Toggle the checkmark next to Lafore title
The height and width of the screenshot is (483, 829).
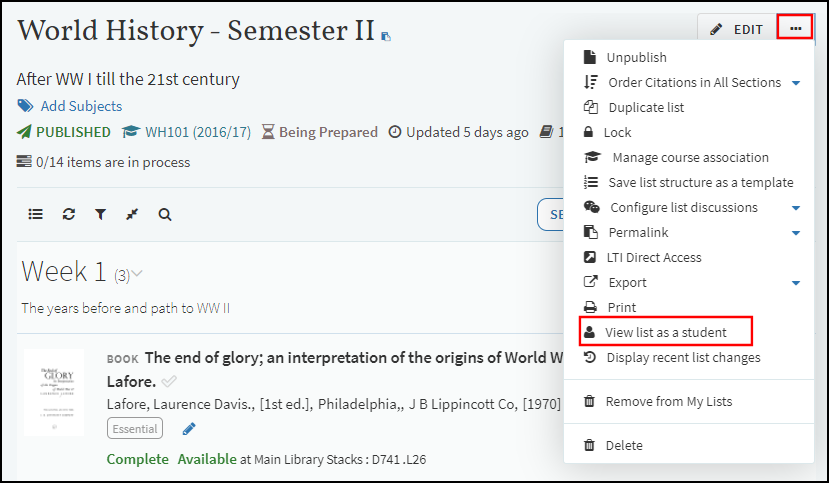click(x=169, y=381)
